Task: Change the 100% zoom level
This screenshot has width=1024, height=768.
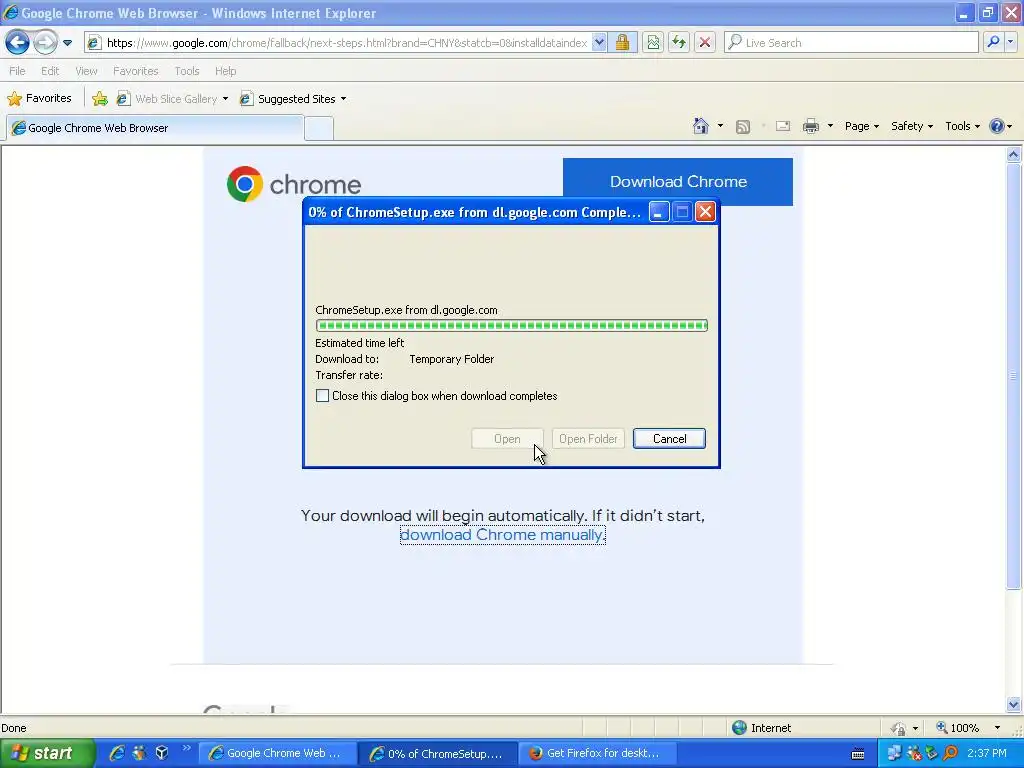Action: tap(967, 728)
